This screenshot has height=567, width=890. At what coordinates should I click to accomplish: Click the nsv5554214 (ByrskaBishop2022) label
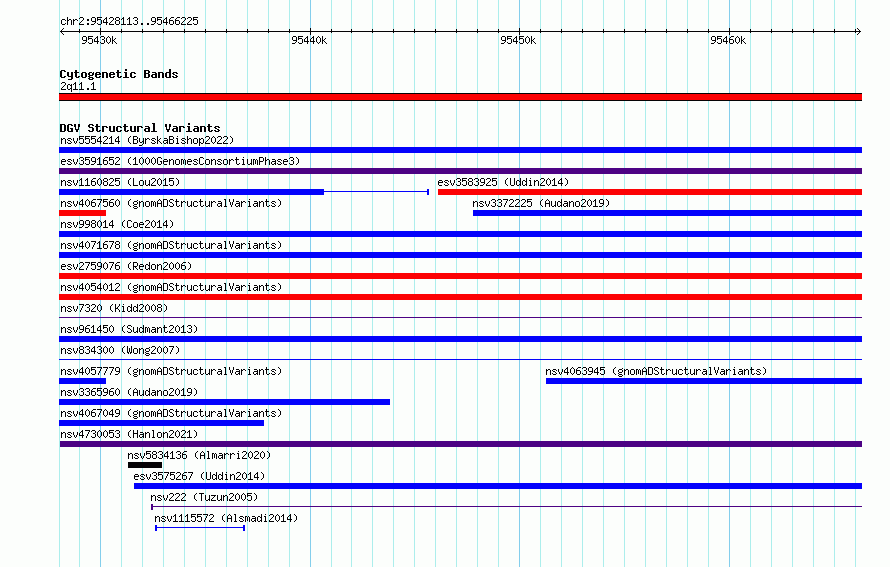pyautogui.click(x=147, y=140)
